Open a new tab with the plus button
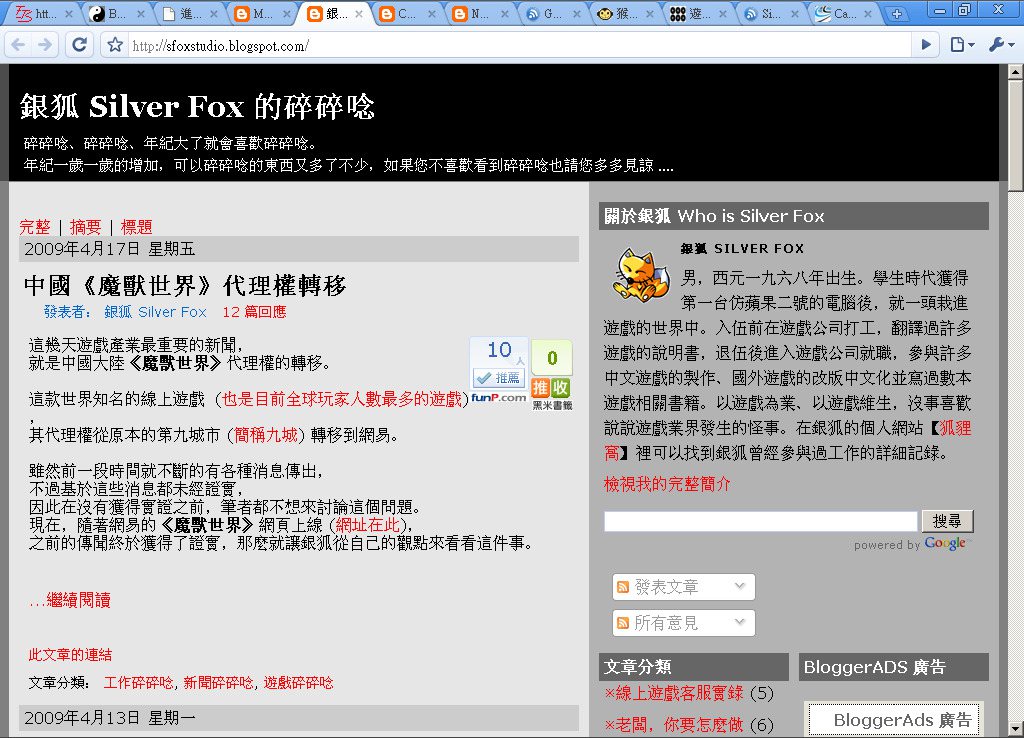The height and width of the screenshot is (738, 1024). click(897, 14)
